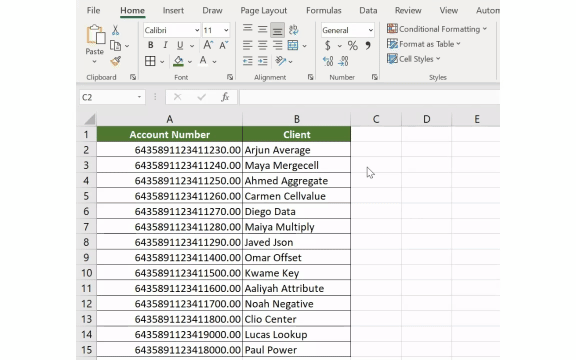This screenshot has width=576, height=360.
Task: Apply the font color A
Action: pos(203,61)
